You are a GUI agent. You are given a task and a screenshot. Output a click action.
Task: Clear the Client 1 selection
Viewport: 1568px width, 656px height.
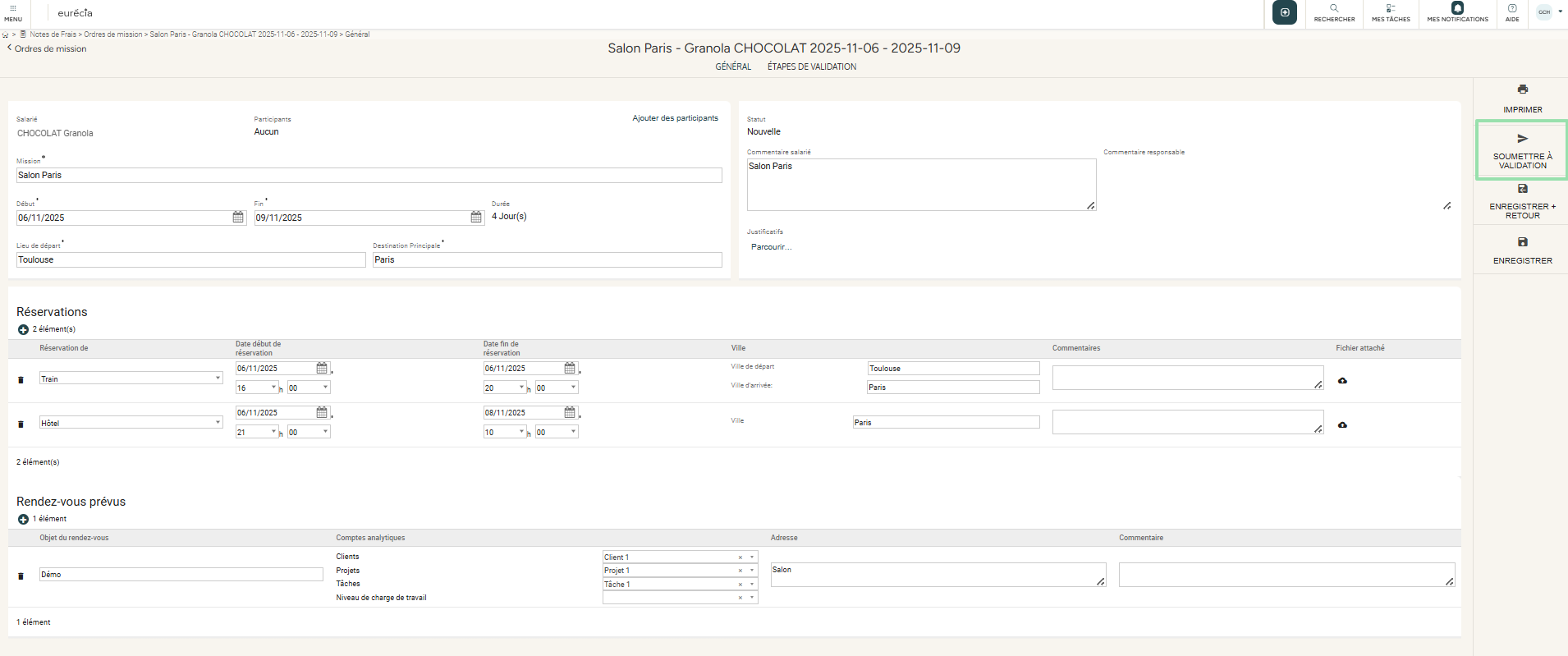[x=740, y=557]
